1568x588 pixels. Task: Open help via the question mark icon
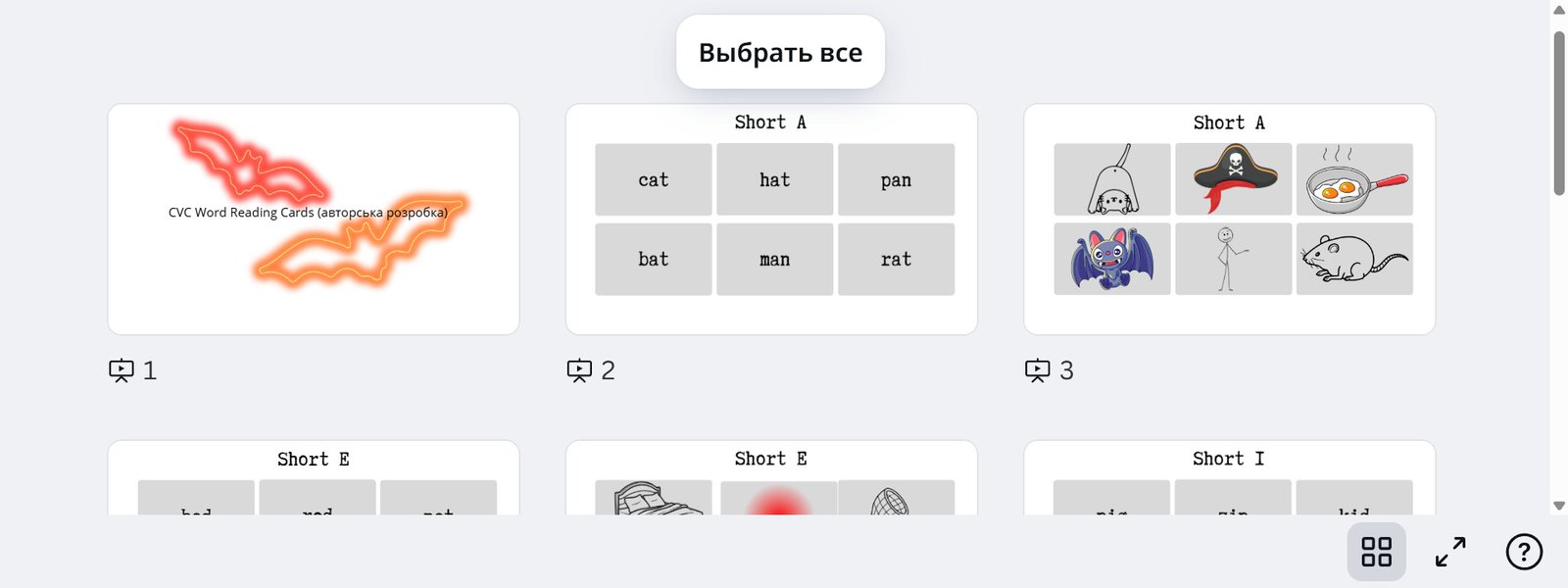point(1524,552)
